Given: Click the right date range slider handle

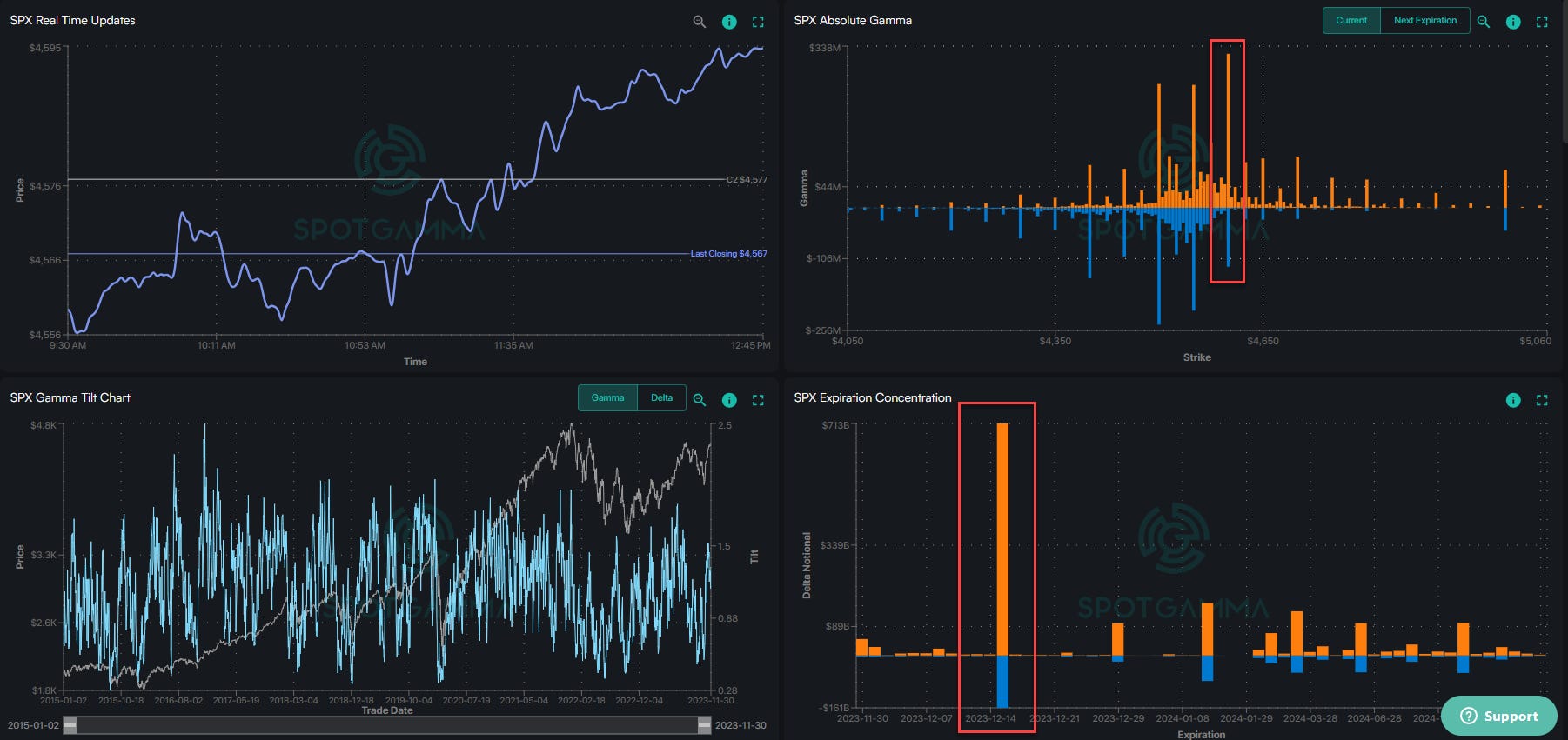Looking at the screenshot, I should point(704,725).
